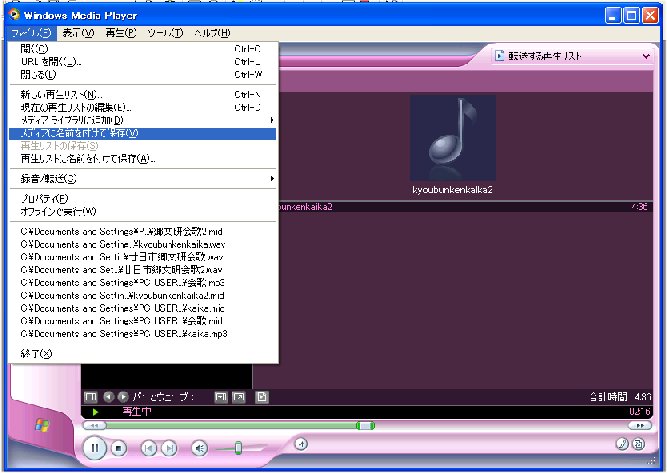Viewport: 667px width, 473px height.
Task: Click the rewind button on seek bar
Action: pos(94,425)
